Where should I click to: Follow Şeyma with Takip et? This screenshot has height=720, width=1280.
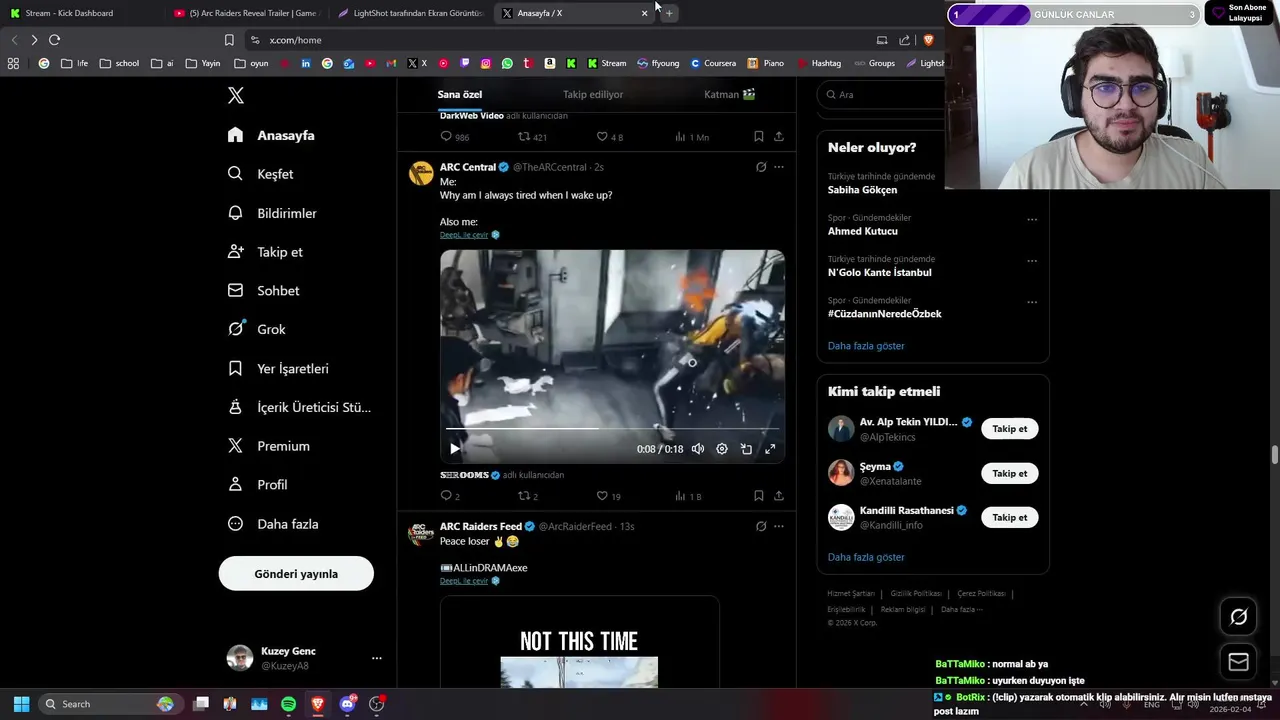tap(1009, 474)
